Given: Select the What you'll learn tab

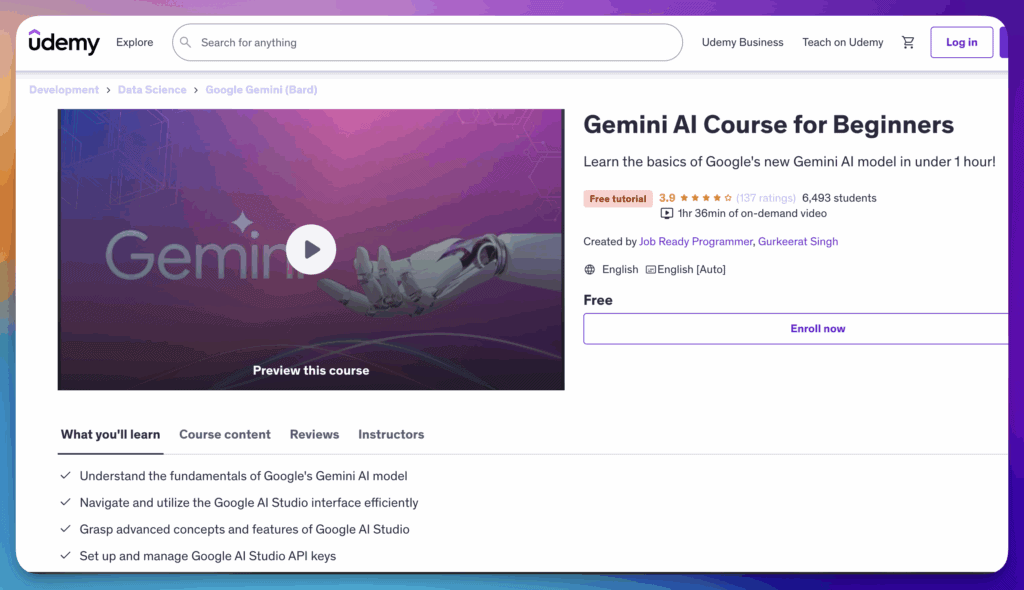Looking at the screenshot, I should 110,434.
